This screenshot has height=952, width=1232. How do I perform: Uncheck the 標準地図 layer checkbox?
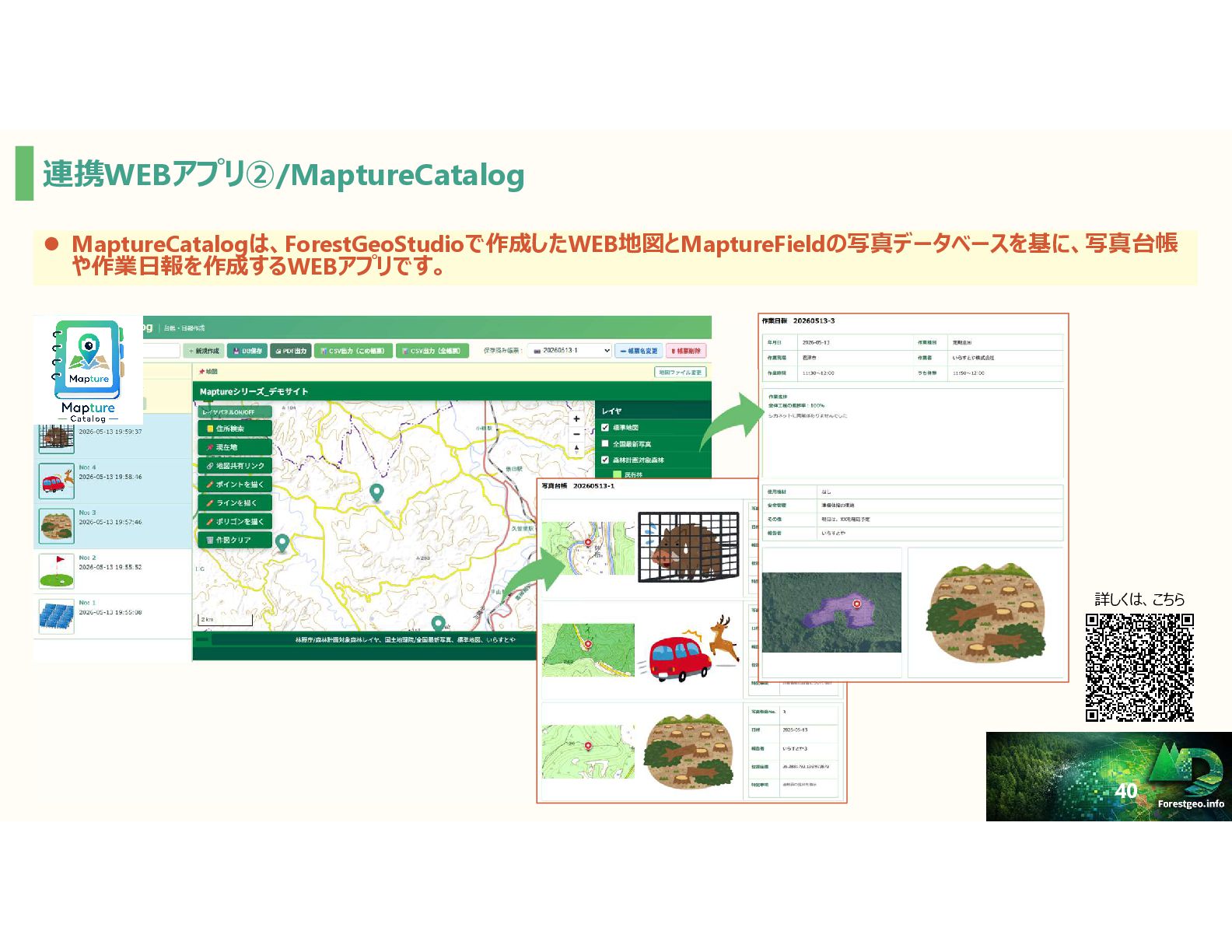coord(605,428)
